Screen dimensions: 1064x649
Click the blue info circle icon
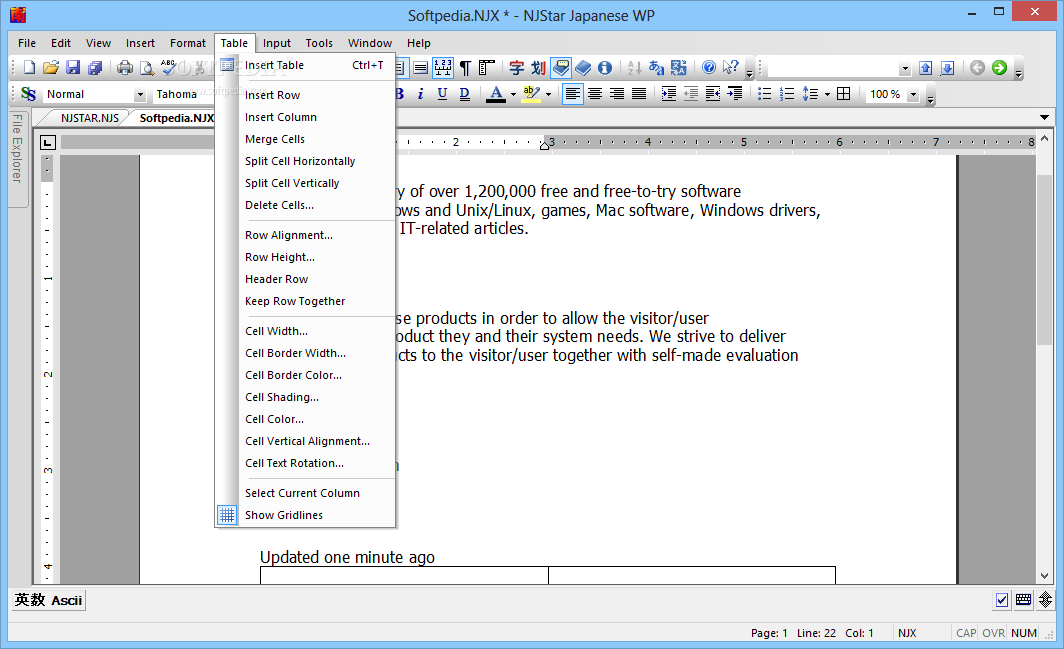605,67
